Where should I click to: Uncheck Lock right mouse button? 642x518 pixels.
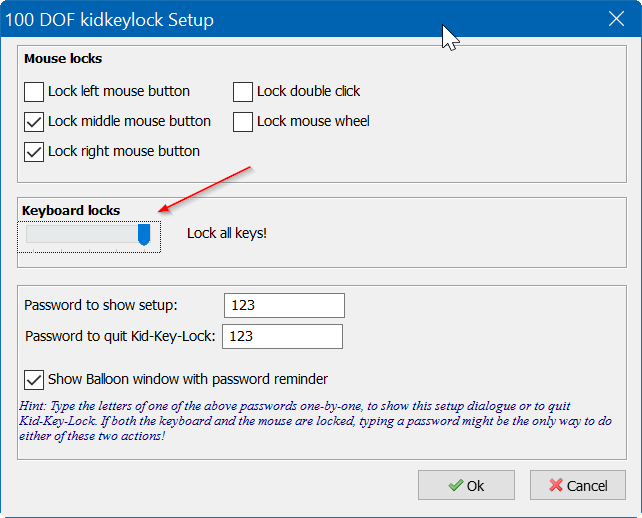click(x=34, y=152)
